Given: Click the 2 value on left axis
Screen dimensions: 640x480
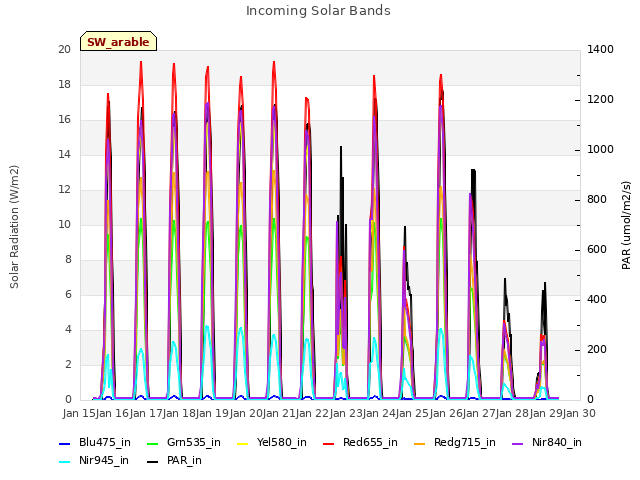Looking at the screenshot, I should (68, 364).
